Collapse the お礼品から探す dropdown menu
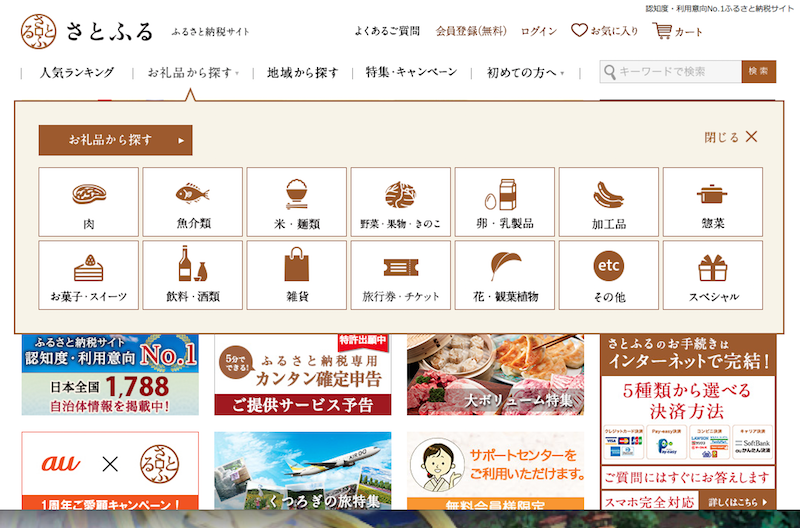 point(193,73)
